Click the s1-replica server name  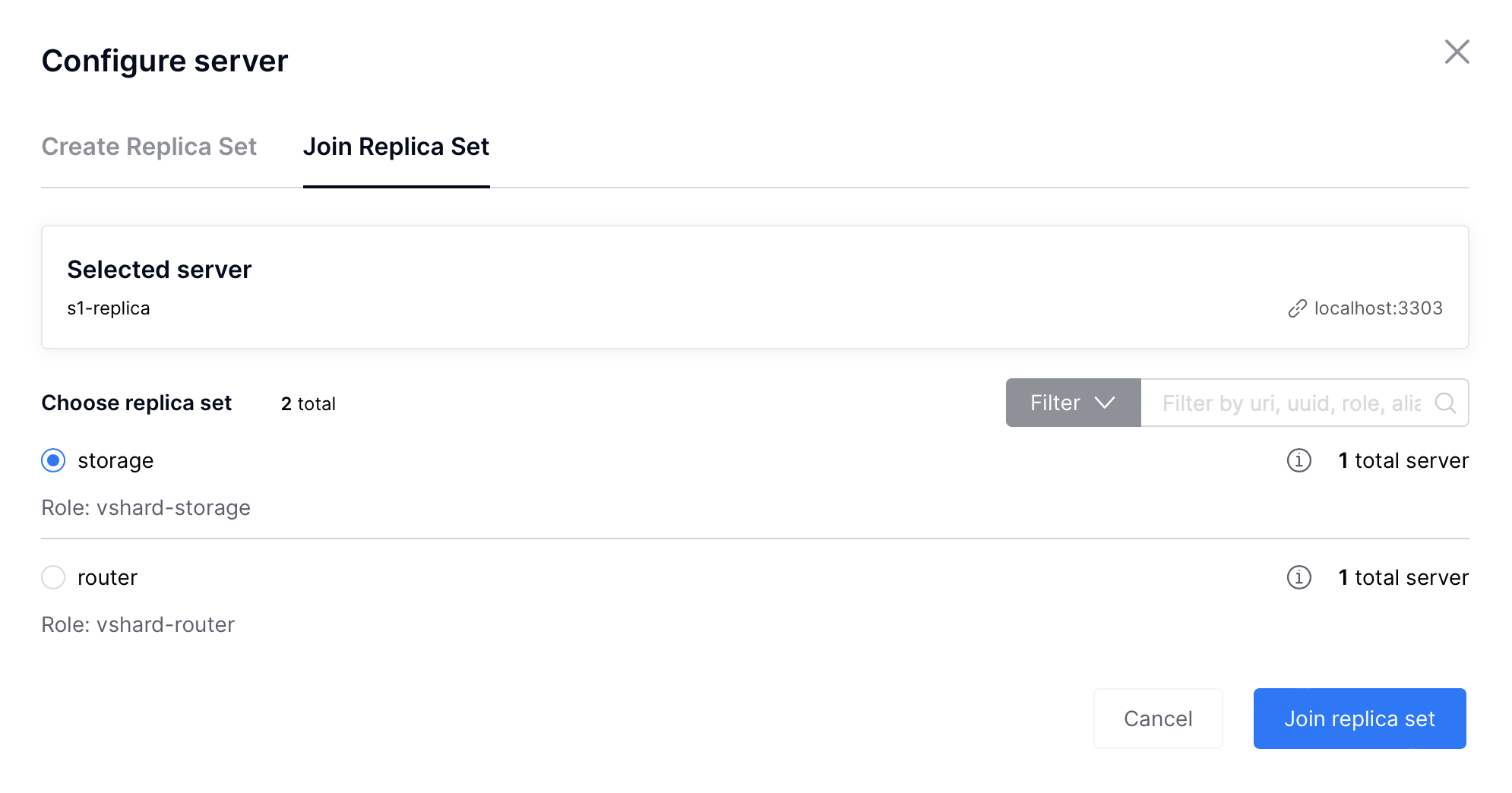pos(109,308)
